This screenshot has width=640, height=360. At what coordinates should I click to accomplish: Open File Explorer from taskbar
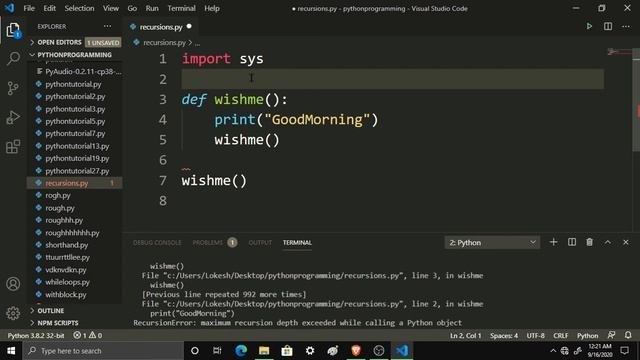click(x=264, y=351)
